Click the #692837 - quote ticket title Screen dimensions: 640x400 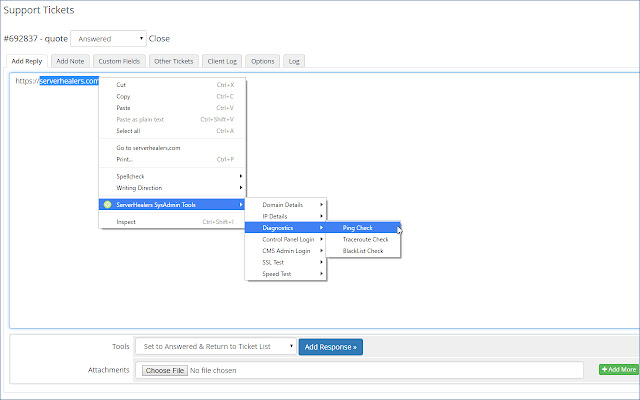click(36, 39)
